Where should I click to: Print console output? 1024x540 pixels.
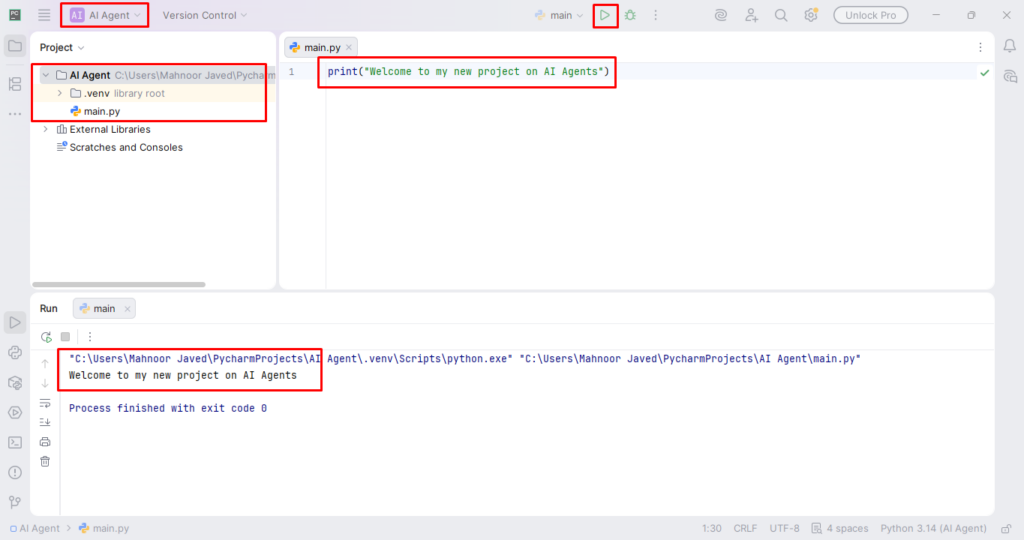(45, 442)
